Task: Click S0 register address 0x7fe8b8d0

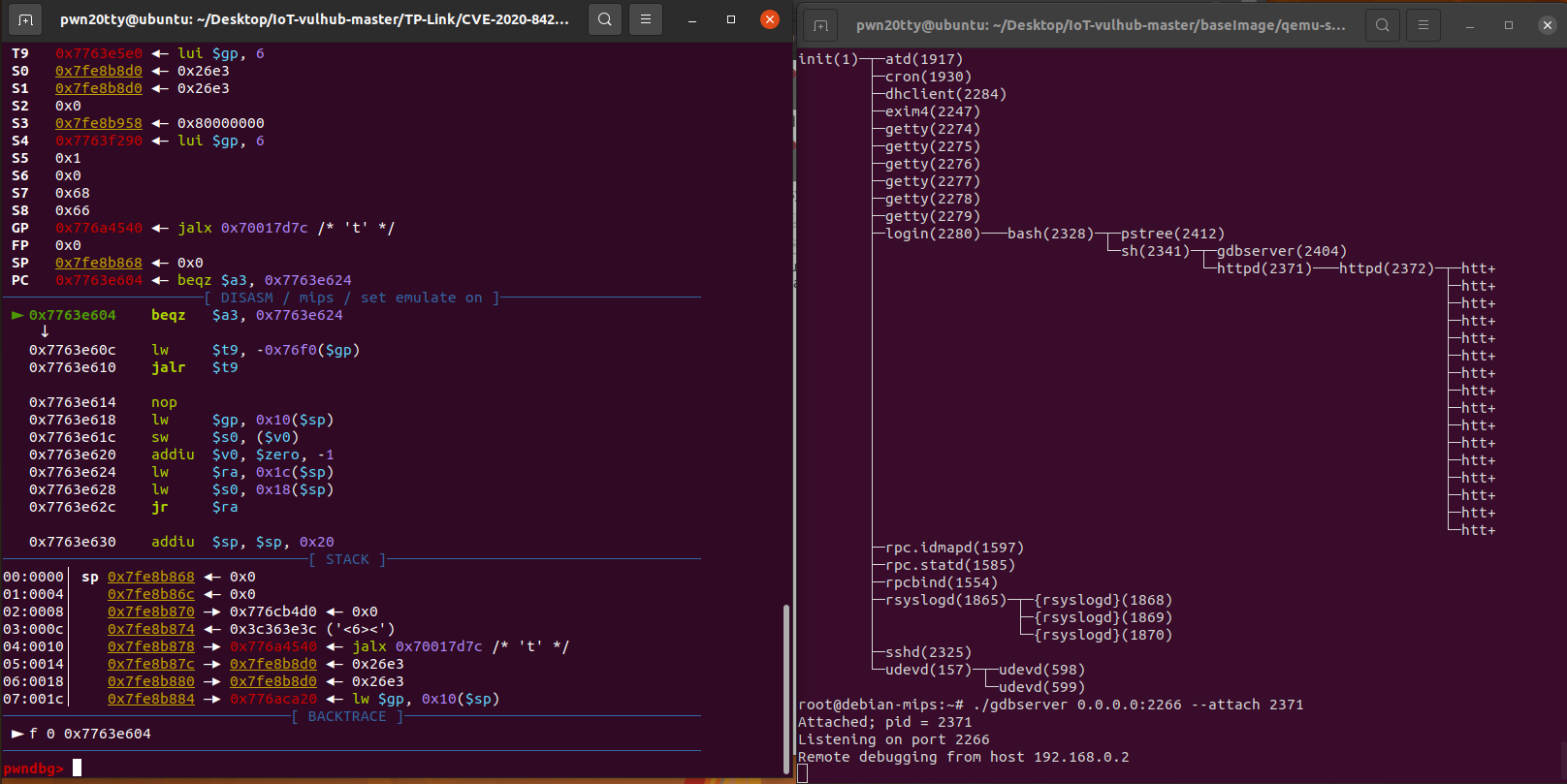Action: [99, 71]
